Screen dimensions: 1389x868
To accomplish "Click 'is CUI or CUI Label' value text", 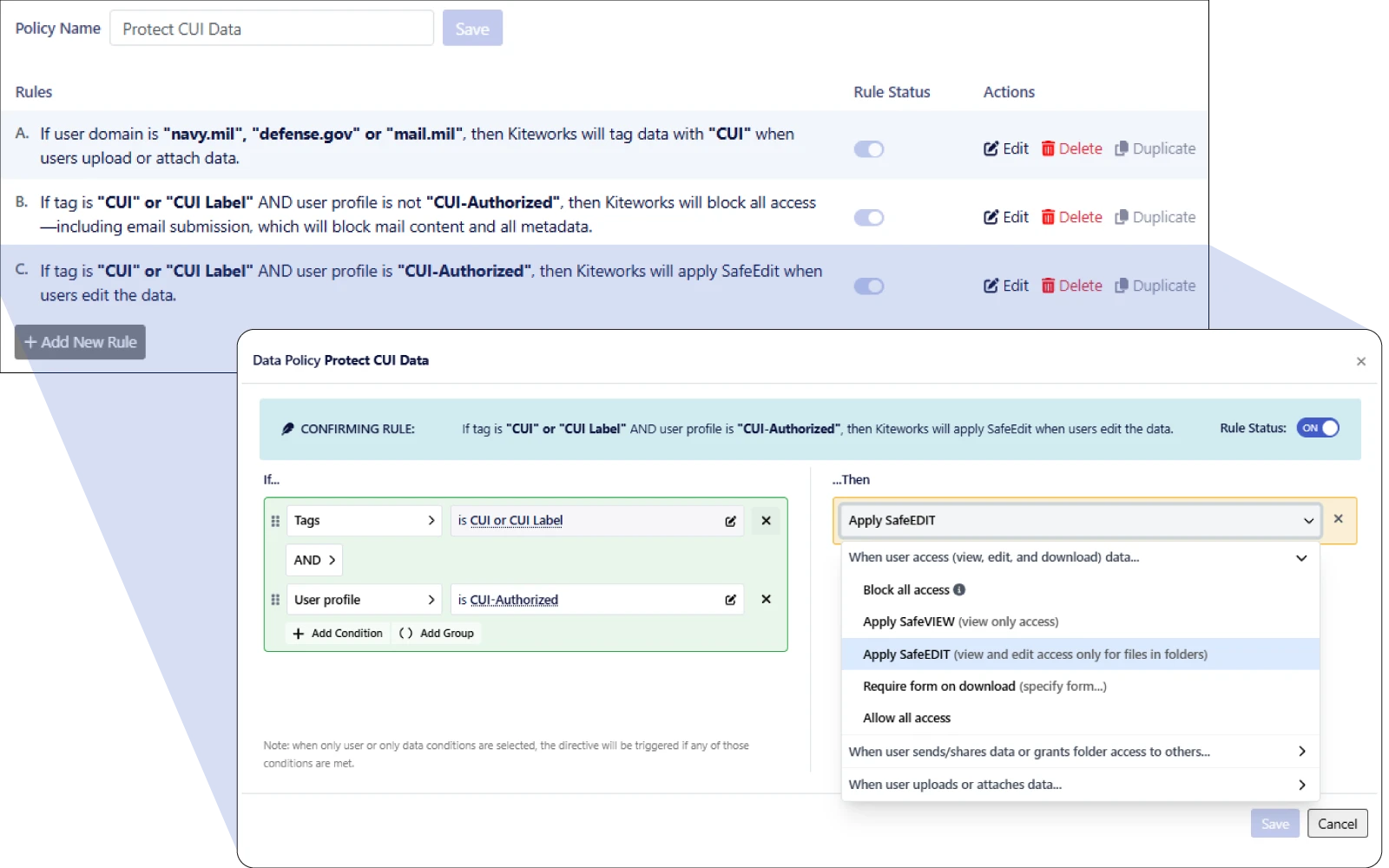I will [510, 521].
